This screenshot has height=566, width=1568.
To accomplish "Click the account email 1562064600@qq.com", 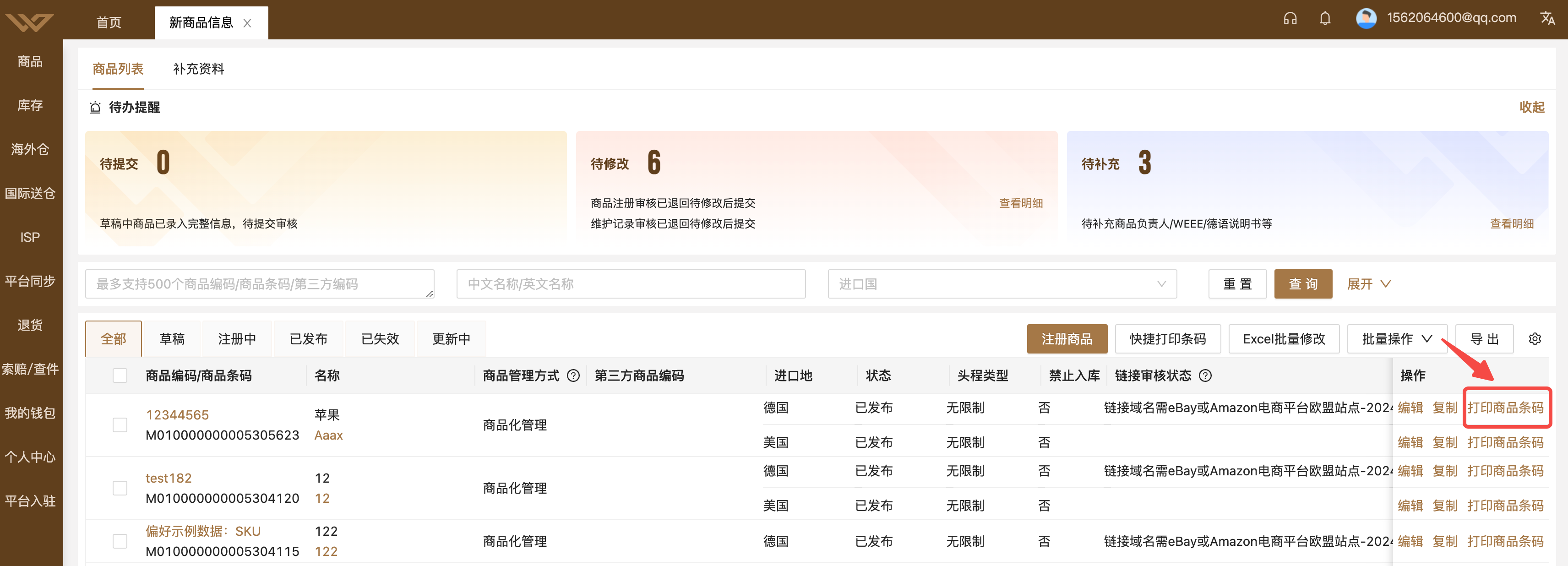I will [1451, 18].
